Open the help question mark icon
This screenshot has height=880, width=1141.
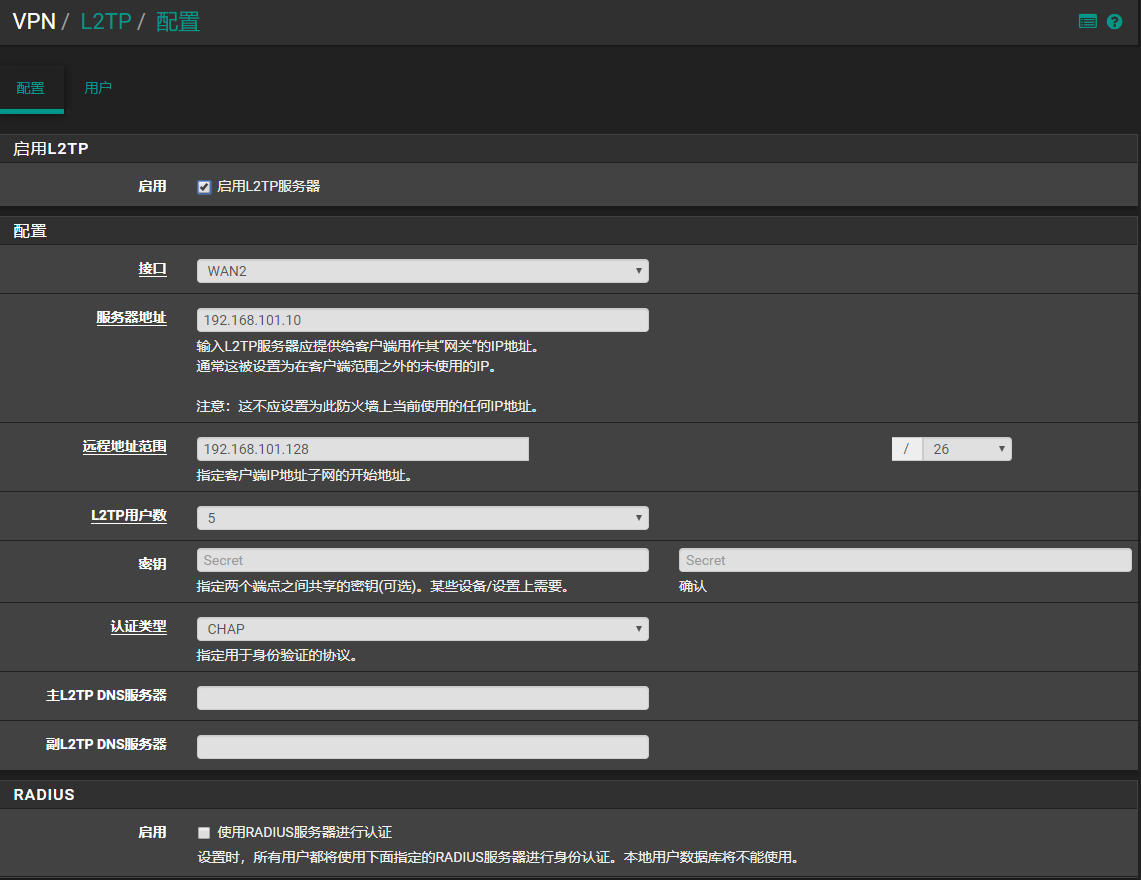1115,21
